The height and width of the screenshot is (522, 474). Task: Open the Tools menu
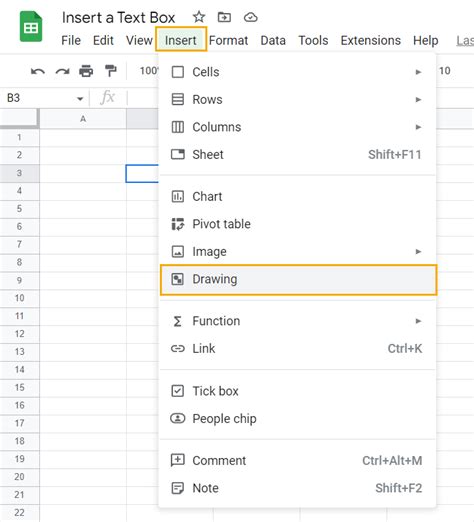[x=313, y=40]
